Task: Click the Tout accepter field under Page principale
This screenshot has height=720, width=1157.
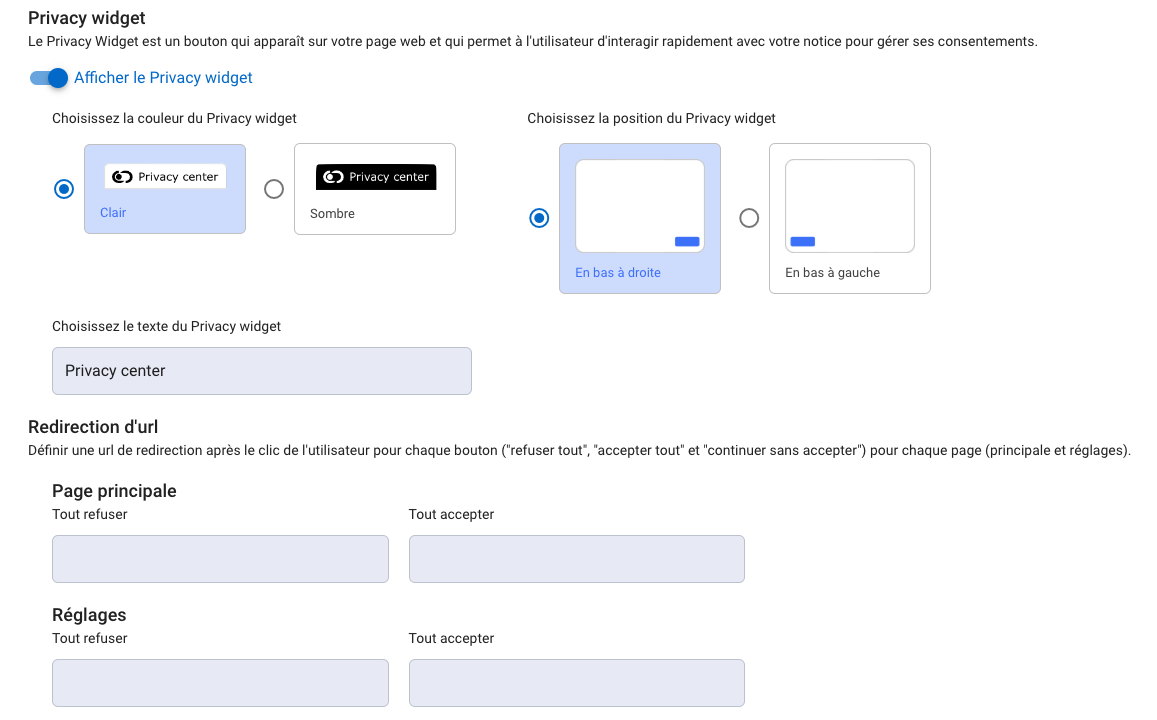Action: point(576,558)
